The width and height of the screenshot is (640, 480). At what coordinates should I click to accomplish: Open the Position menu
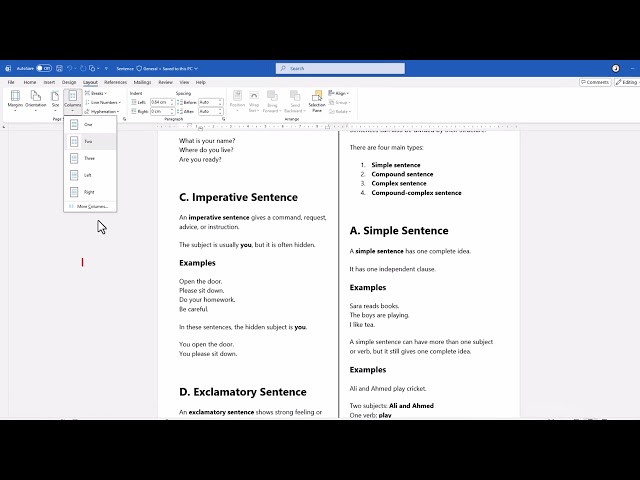237,101
